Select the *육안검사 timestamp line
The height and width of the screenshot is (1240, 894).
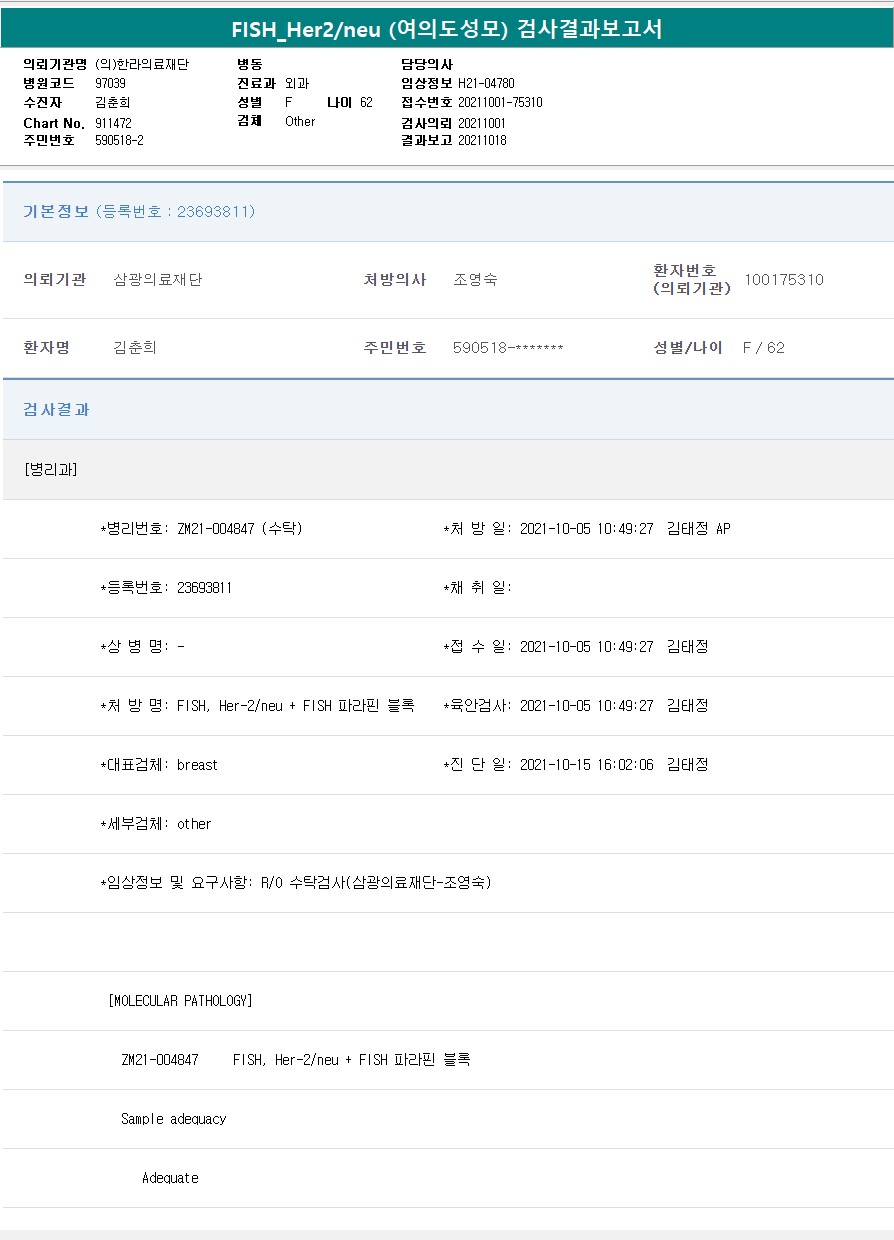coord(575,706)
